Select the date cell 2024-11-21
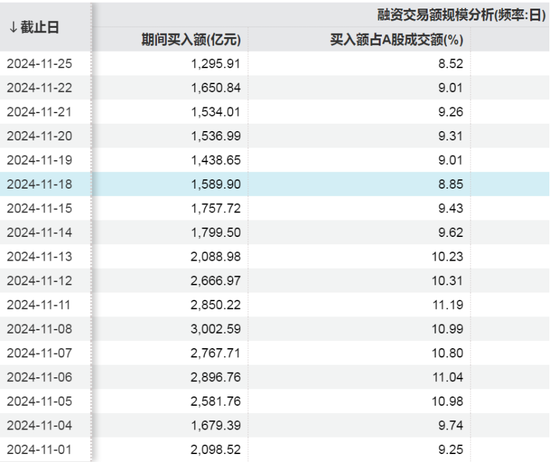Screen dimensions: 550x462 [x=39, y=112]
